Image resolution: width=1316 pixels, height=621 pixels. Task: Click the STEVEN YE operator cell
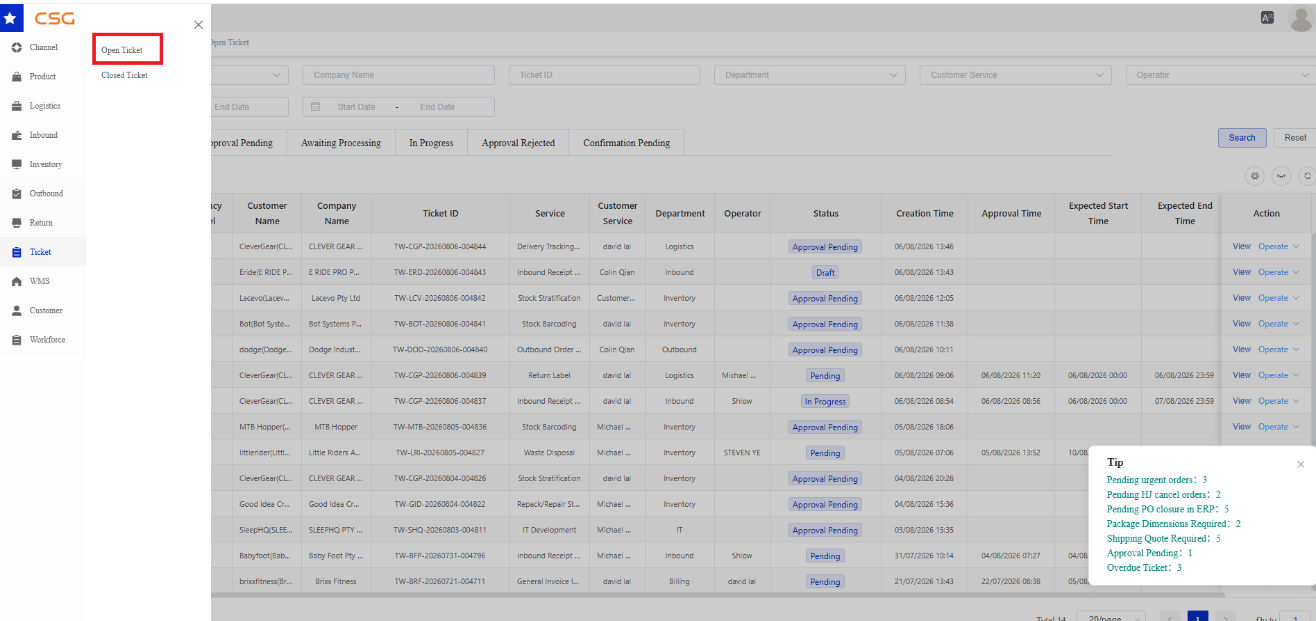coord(742,453)
